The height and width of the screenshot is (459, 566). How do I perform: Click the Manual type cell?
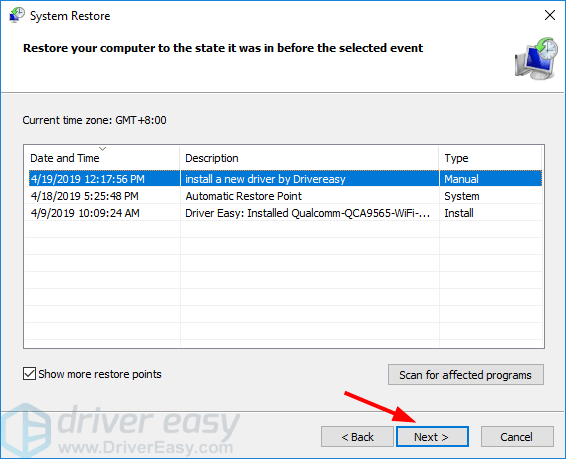461,179
